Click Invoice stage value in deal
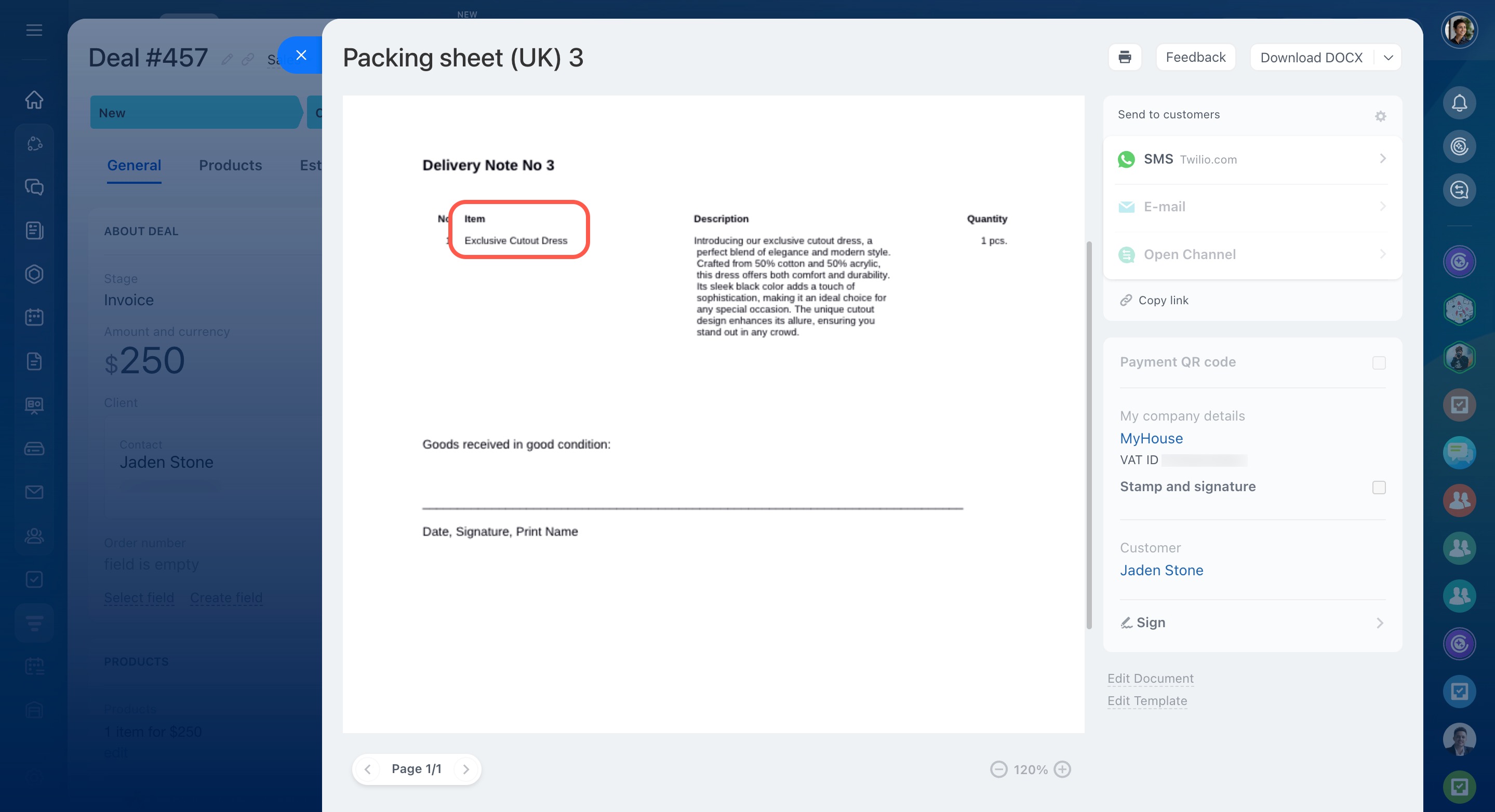This screenshot has width=1495, height=812. (x=128, y=300)
